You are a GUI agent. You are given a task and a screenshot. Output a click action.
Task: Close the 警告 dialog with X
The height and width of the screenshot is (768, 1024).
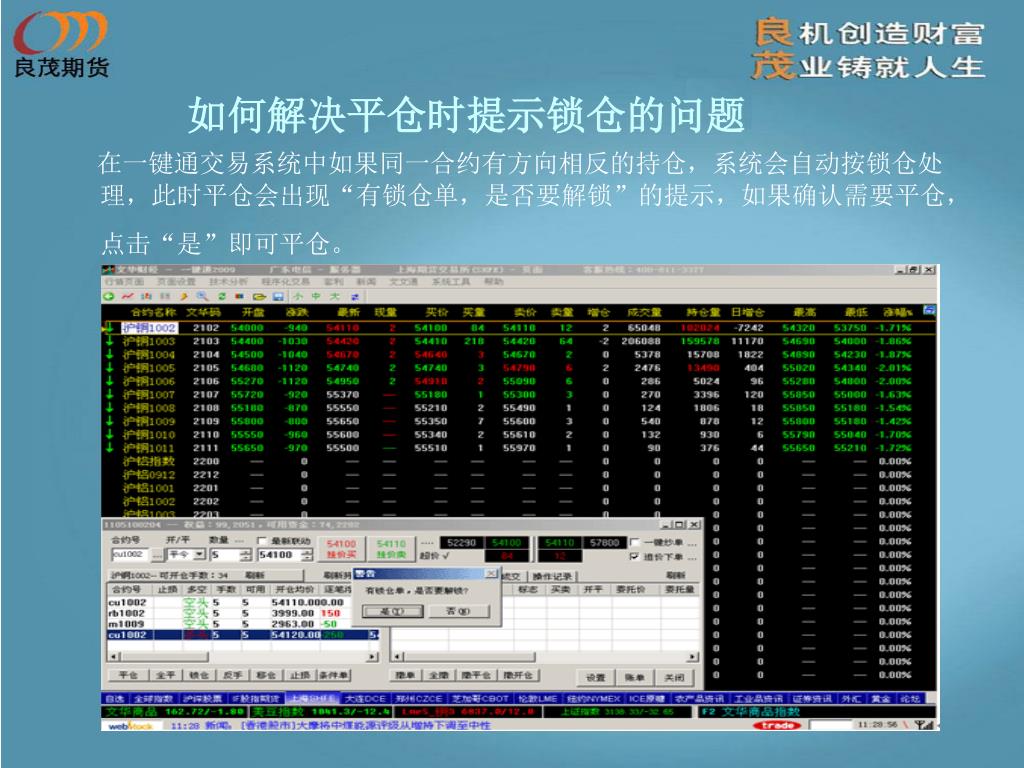[491, 573]
